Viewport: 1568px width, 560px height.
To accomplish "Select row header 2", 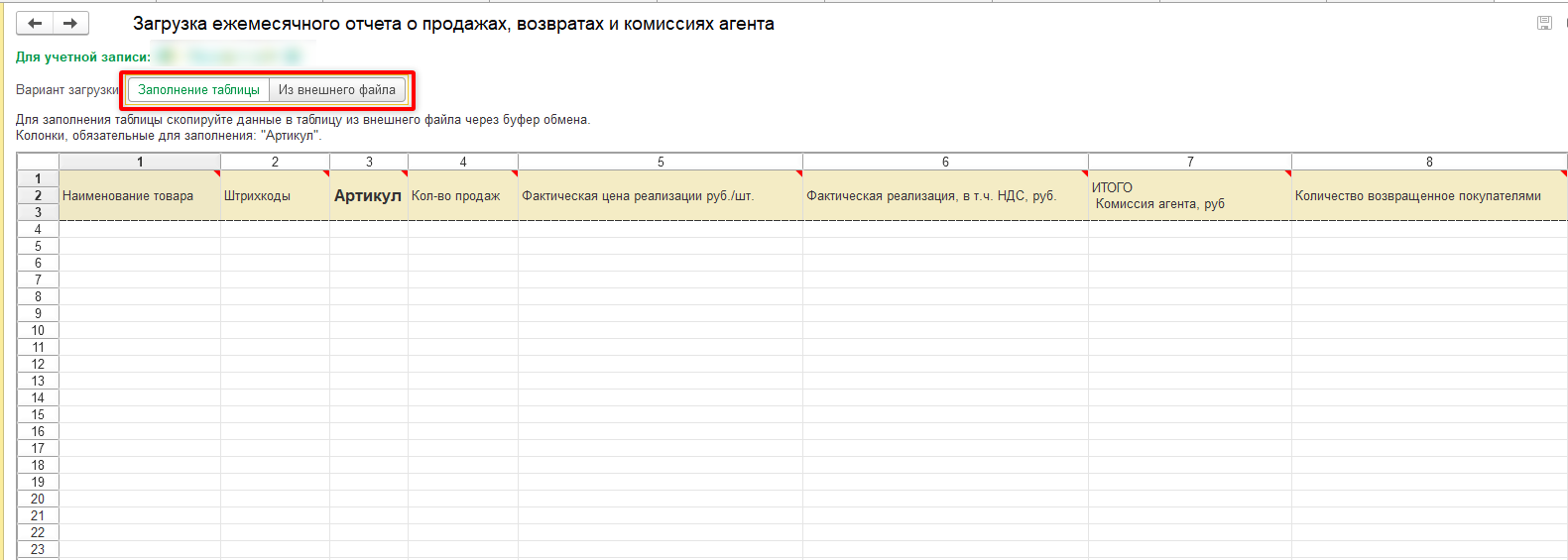I will click(38, 196).
